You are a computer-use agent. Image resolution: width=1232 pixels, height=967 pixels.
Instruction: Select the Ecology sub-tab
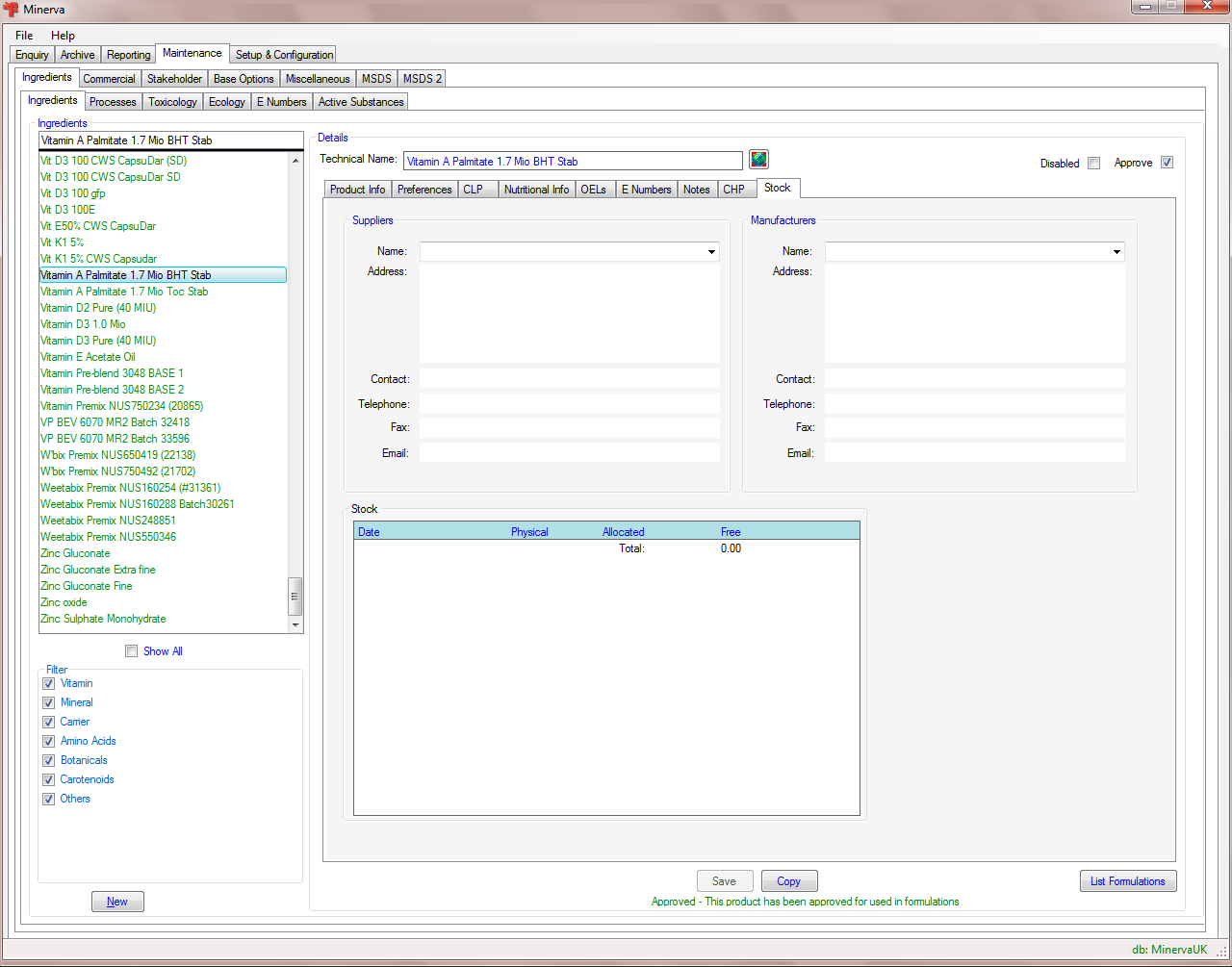click(226, 102)
